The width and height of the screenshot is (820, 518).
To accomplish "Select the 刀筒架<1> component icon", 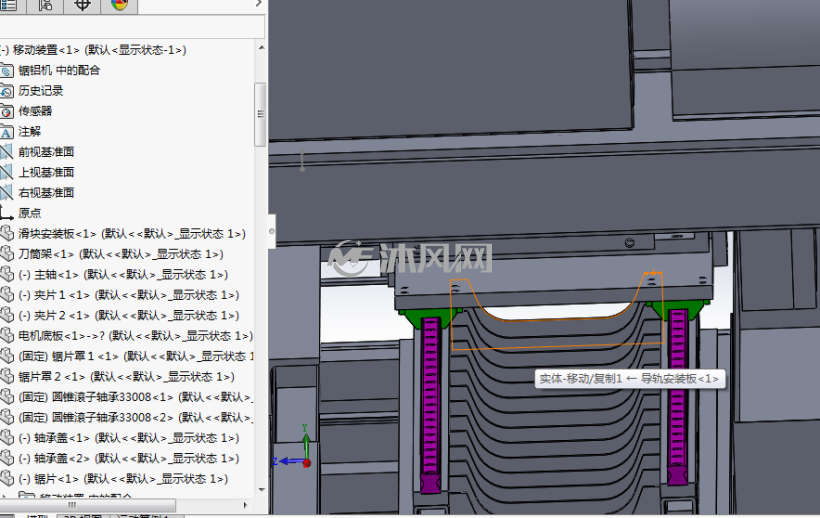I will click(x=7, y=254).
